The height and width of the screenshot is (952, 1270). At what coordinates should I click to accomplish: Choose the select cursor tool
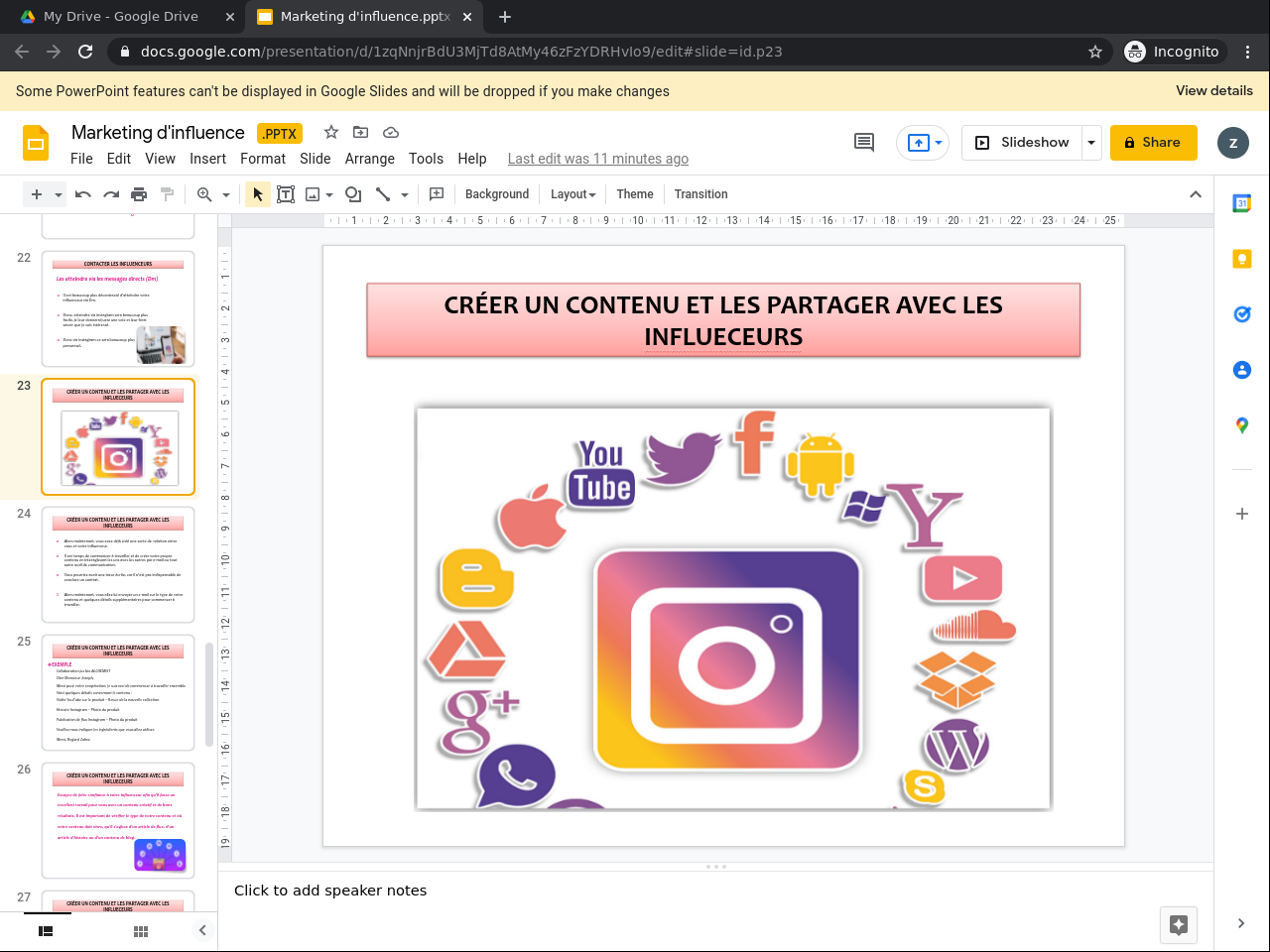coord(258,194)
